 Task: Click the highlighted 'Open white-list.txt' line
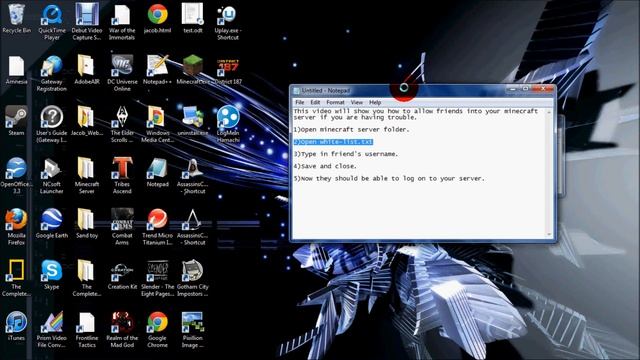coord(333,142)
